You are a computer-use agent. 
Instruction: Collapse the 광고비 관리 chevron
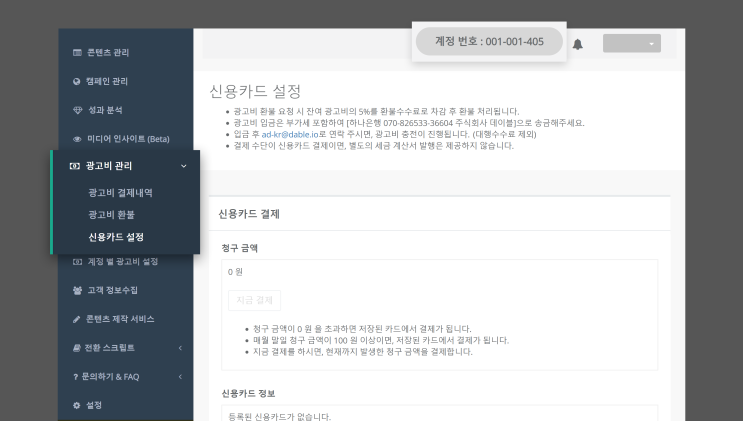(x=183, y=166)
